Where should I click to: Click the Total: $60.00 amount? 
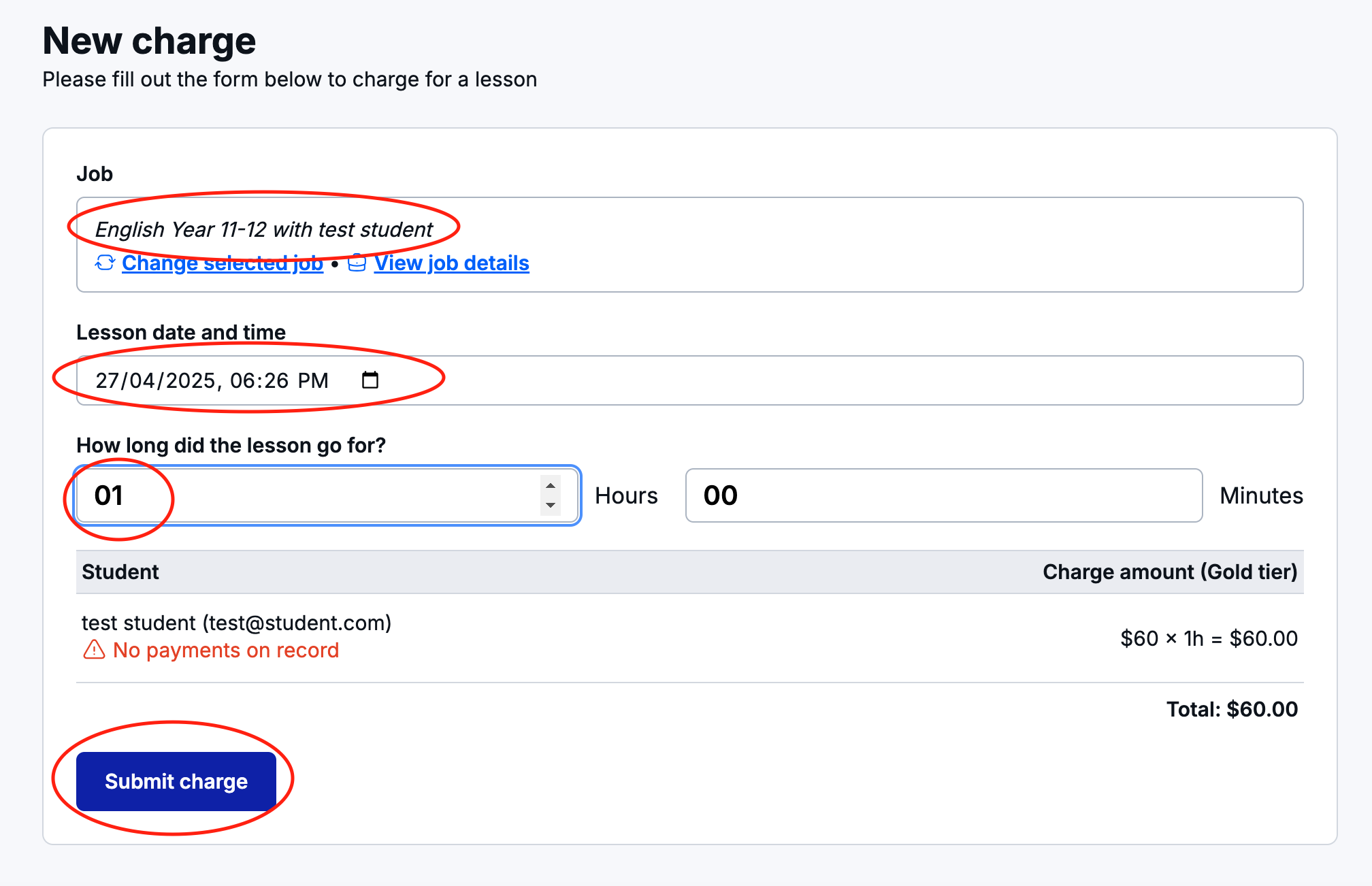click(x=1232, y=709)
